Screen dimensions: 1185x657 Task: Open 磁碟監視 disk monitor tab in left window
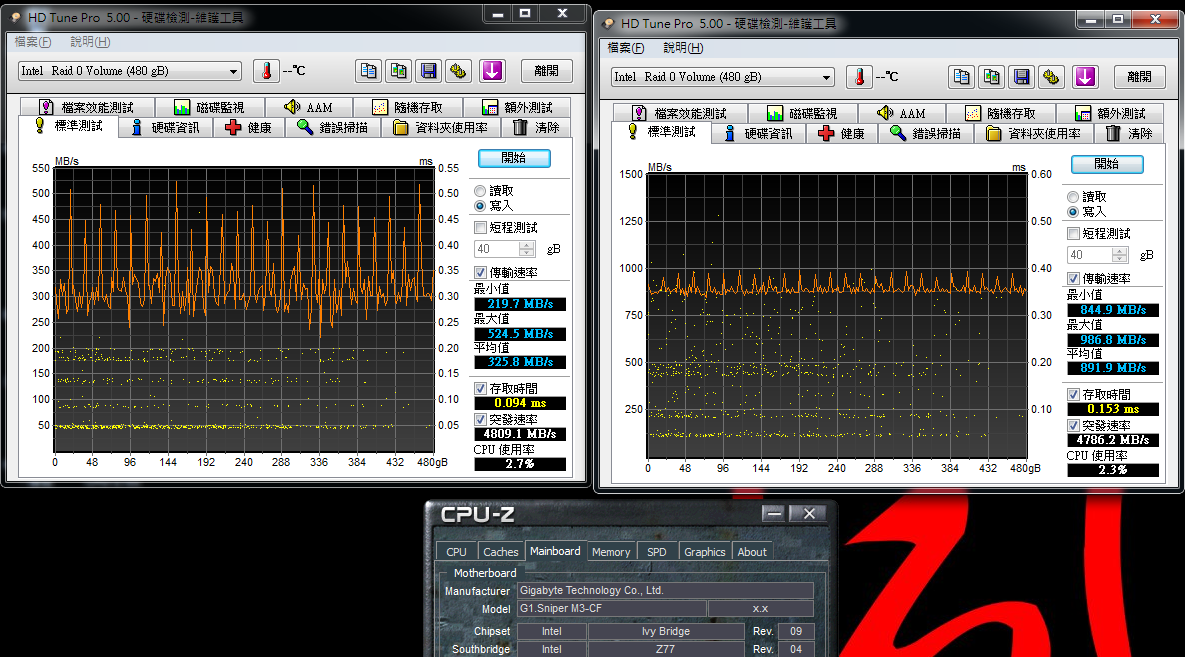pos(209,107)
